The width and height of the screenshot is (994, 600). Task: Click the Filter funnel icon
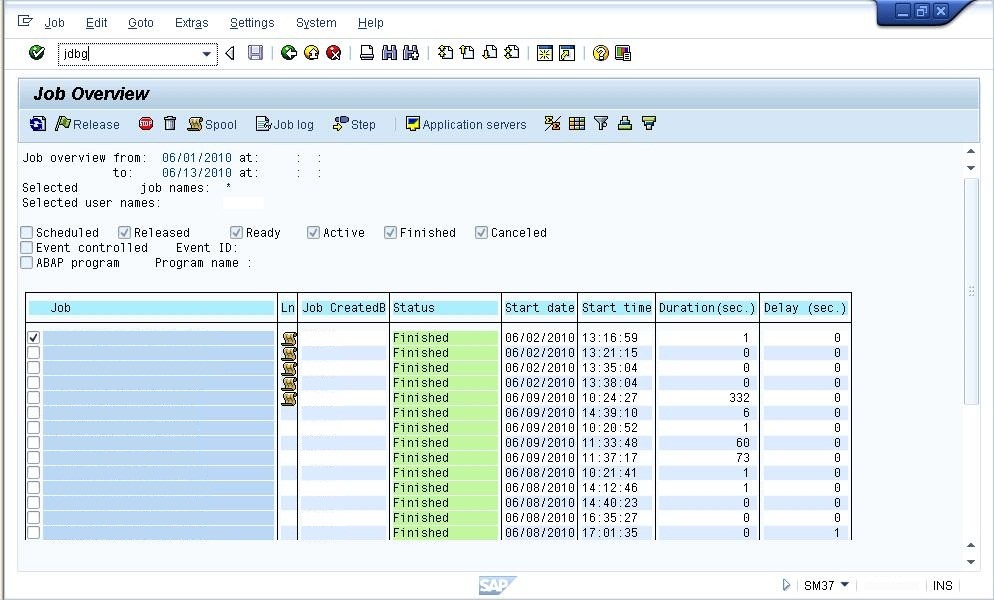coord(601,124)
